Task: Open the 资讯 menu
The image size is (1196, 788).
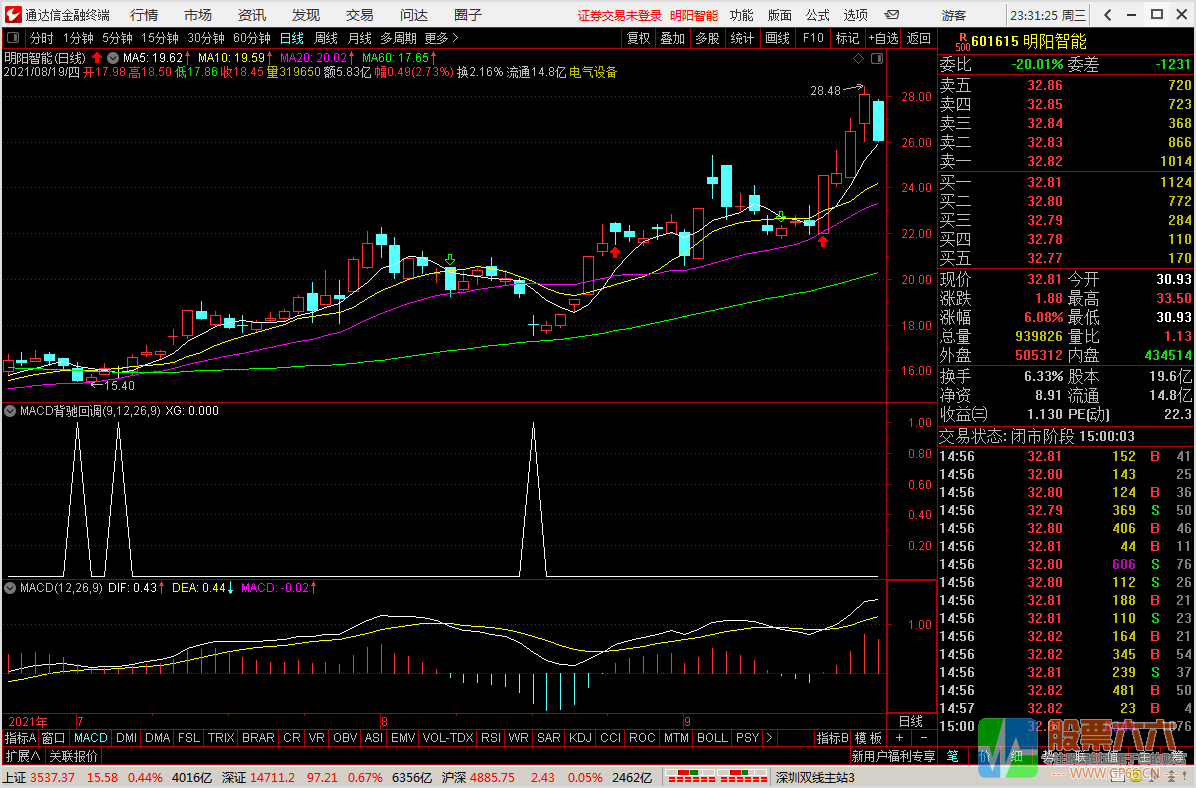Action: coord(252,14)
